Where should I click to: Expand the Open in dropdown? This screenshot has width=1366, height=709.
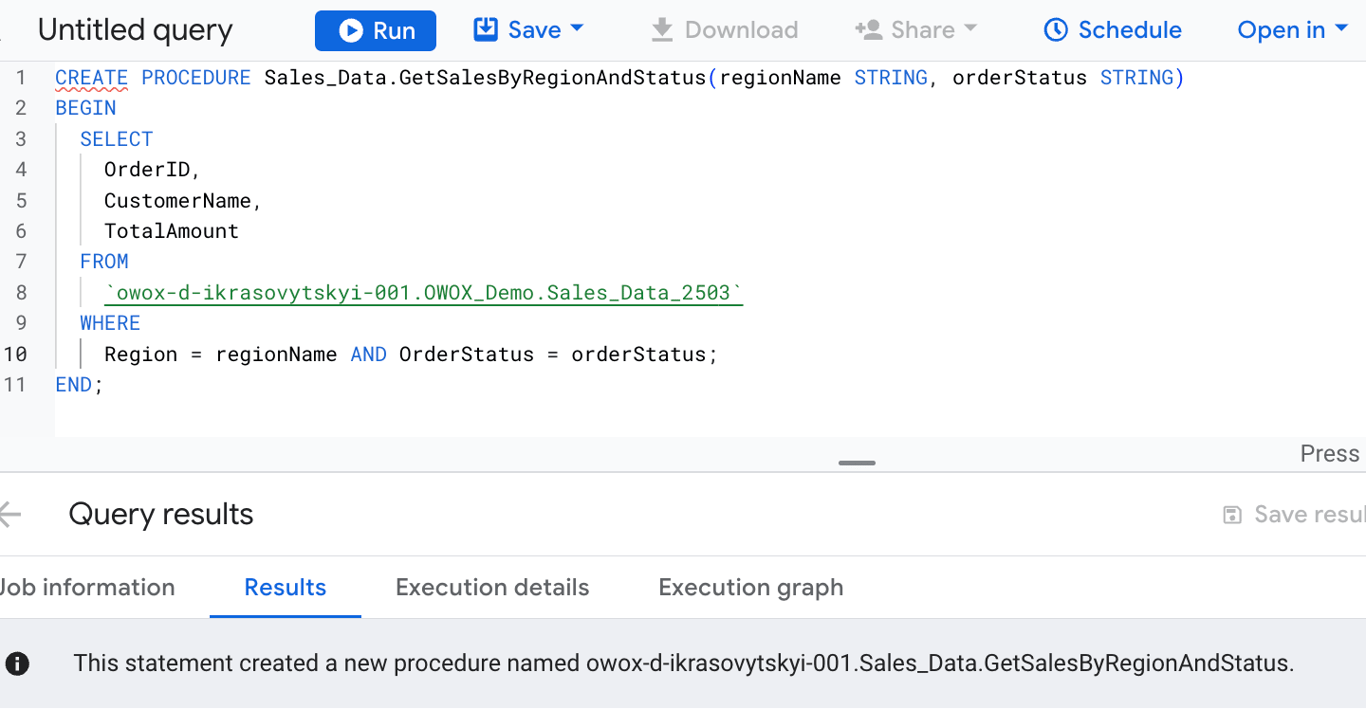pyautogui.click(x=1293, y=30)
